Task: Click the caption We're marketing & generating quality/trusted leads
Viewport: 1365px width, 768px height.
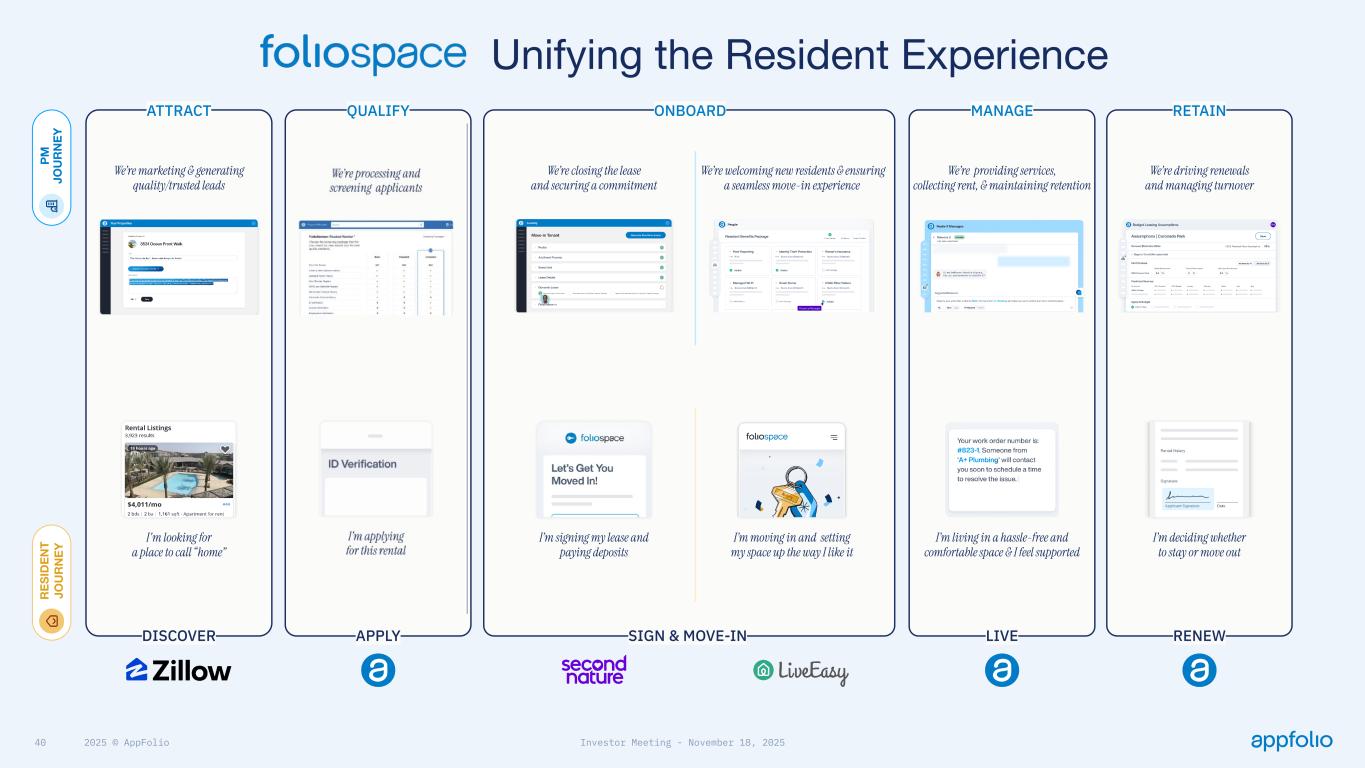Action: click(179, 178)
